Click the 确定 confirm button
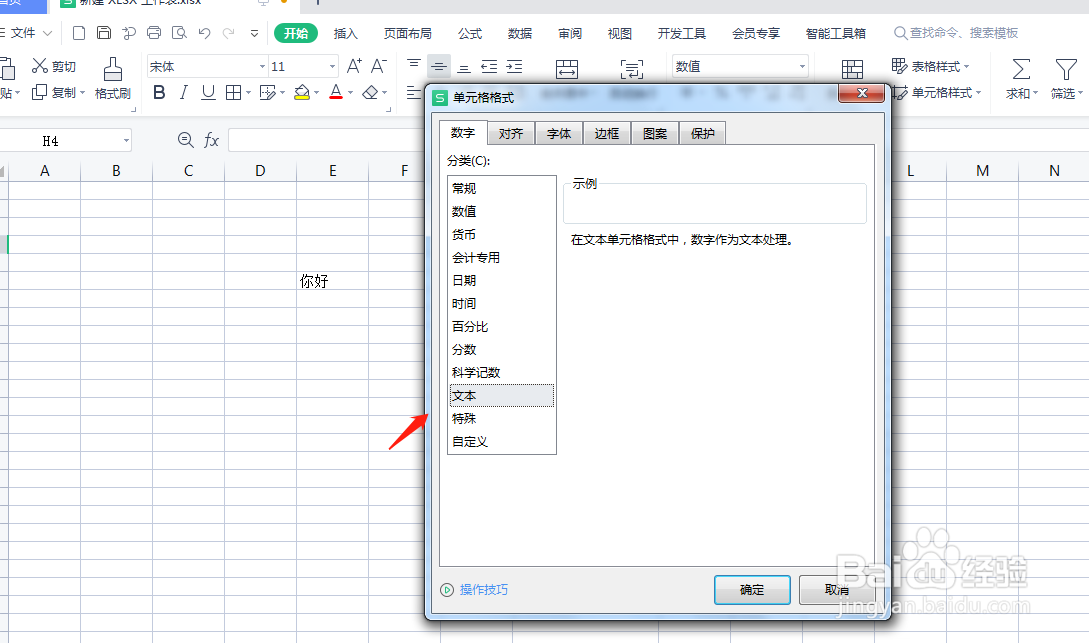Screen dimensions: 1089x643 point(752,590)
